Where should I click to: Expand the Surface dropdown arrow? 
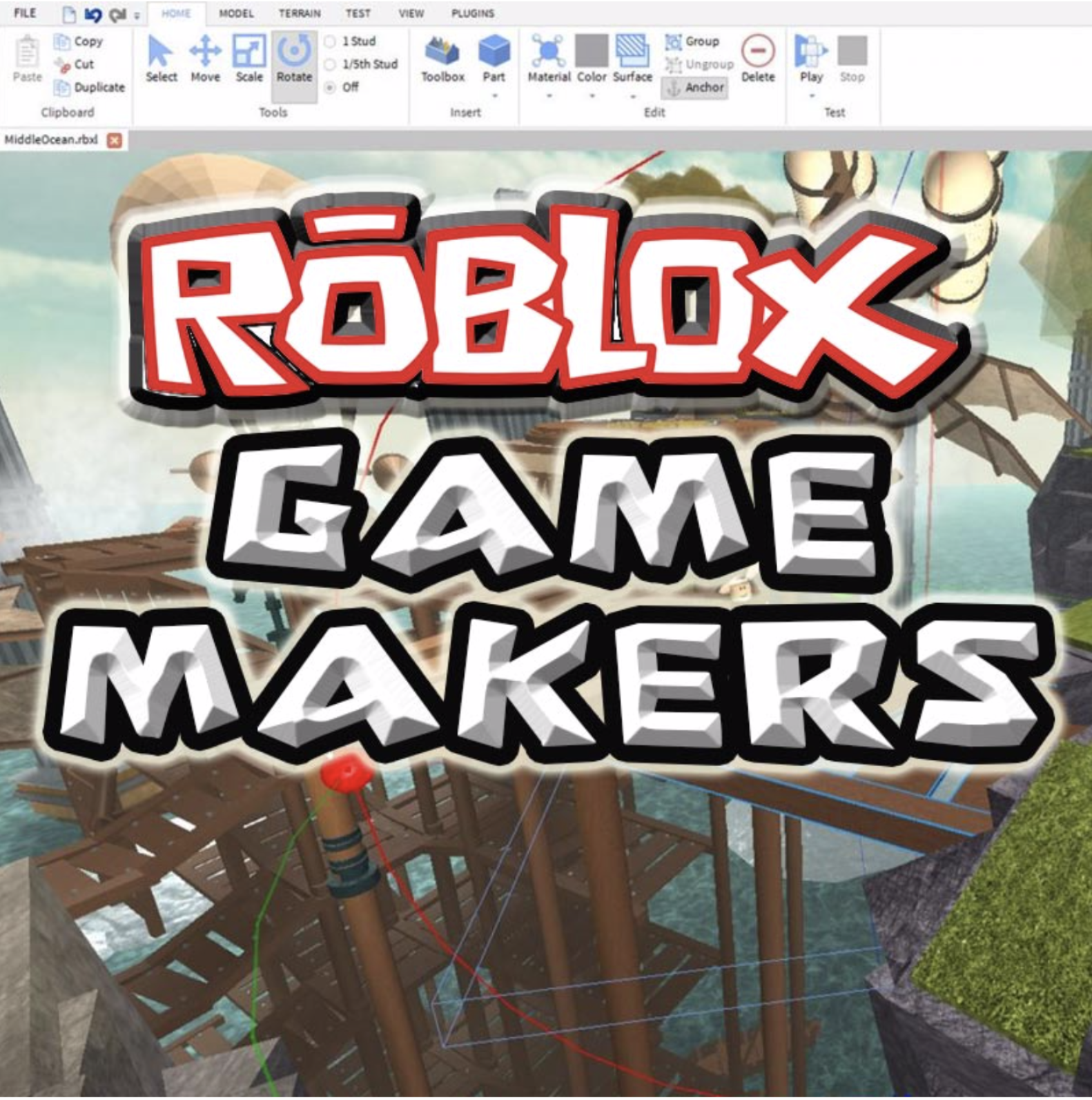(x=632, y=95)
